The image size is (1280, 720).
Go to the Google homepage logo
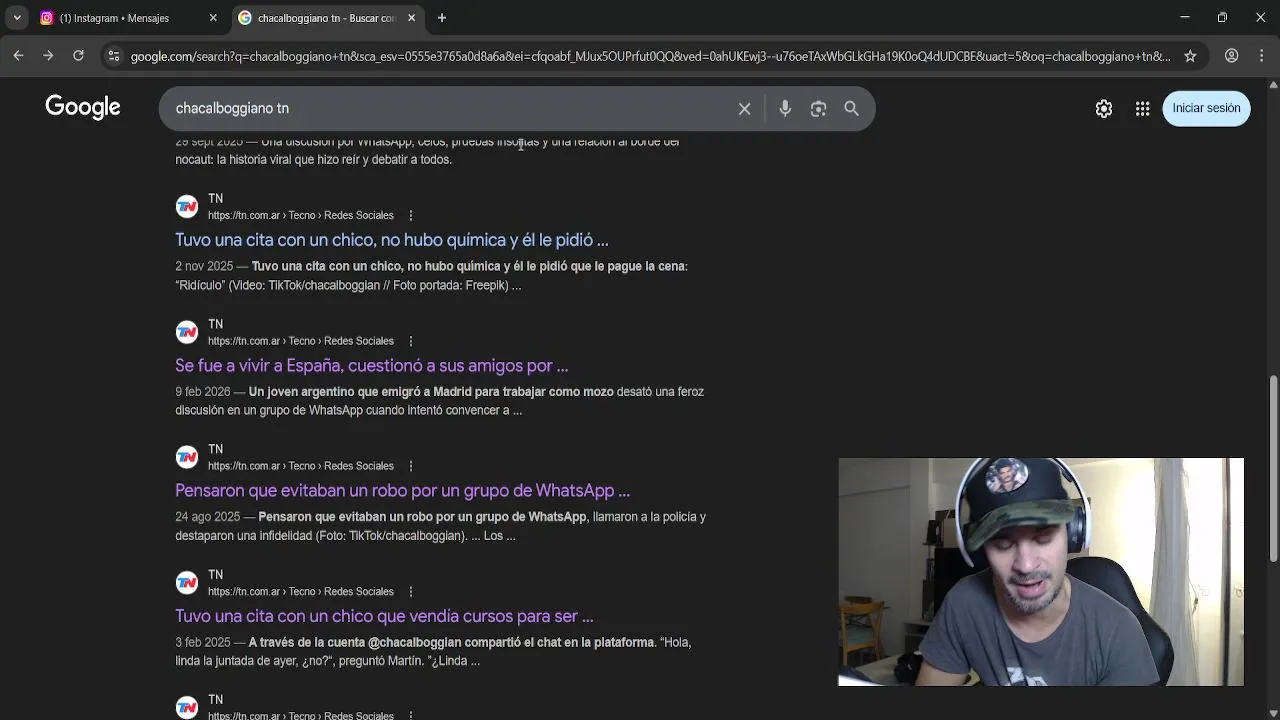(x=83, y=108)
